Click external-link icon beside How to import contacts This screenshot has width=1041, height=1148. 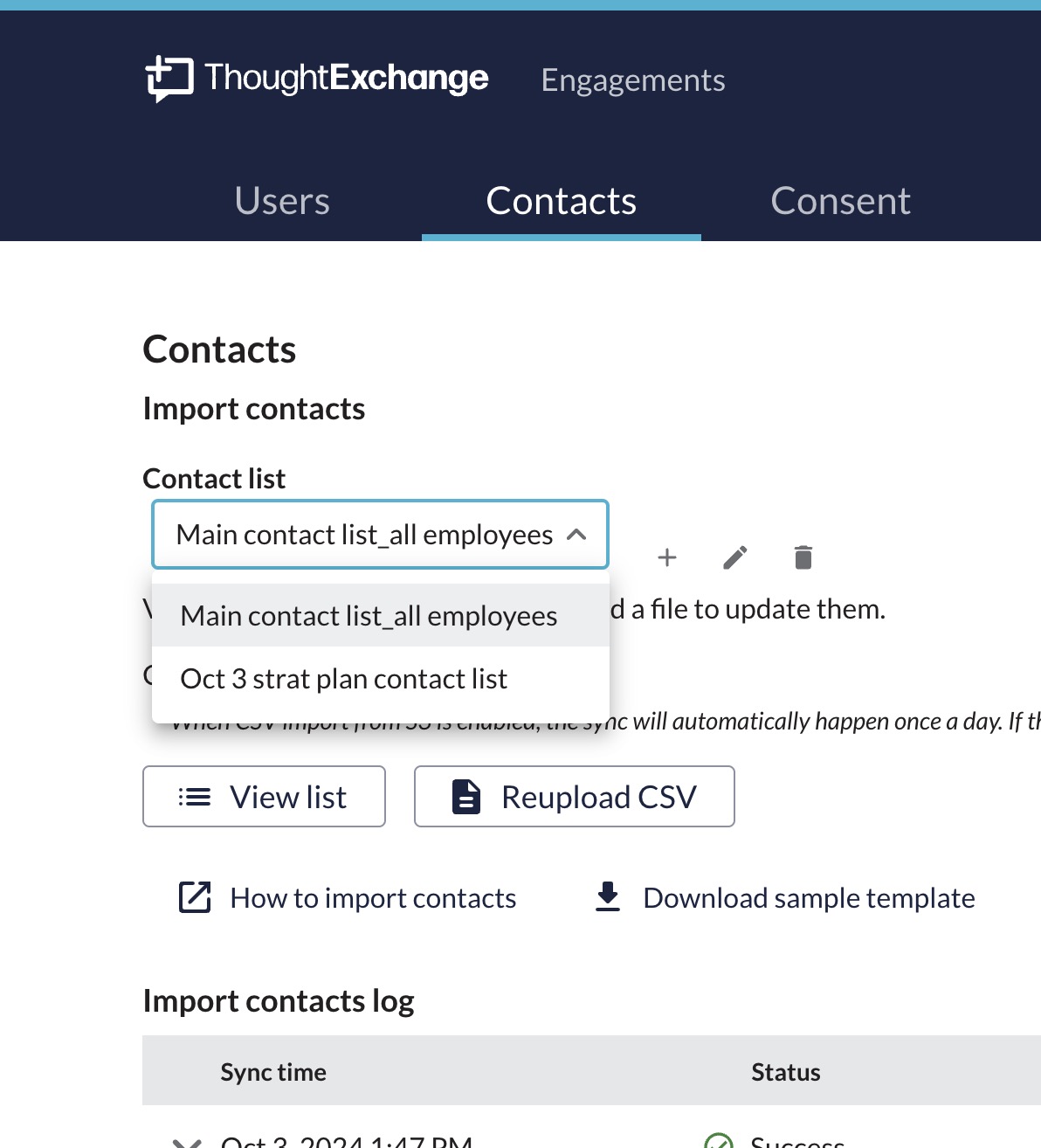coord(195,897)
